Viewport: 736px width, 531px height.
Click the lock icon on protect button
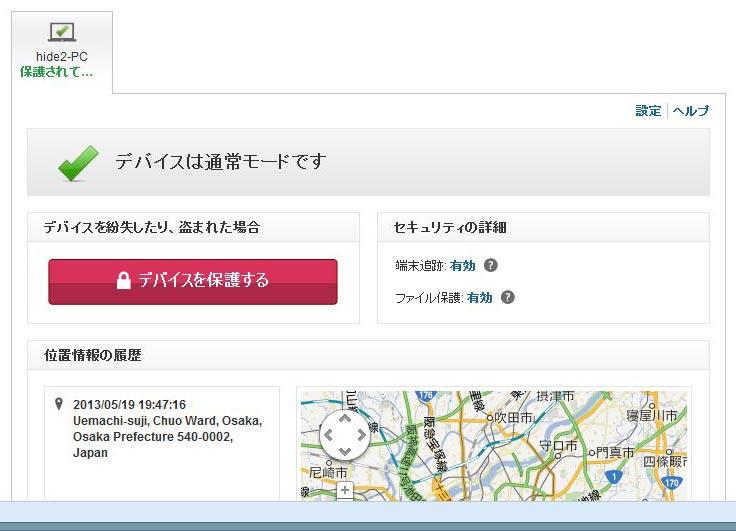click(123, 280)
